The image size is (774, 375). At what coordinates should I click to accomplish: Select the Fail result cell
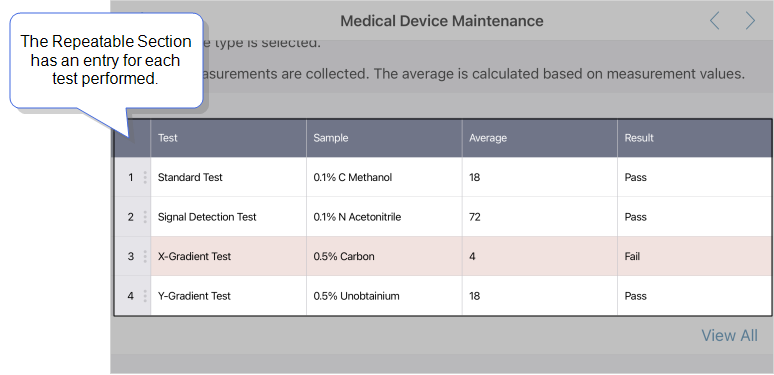(x=694, y=256)
